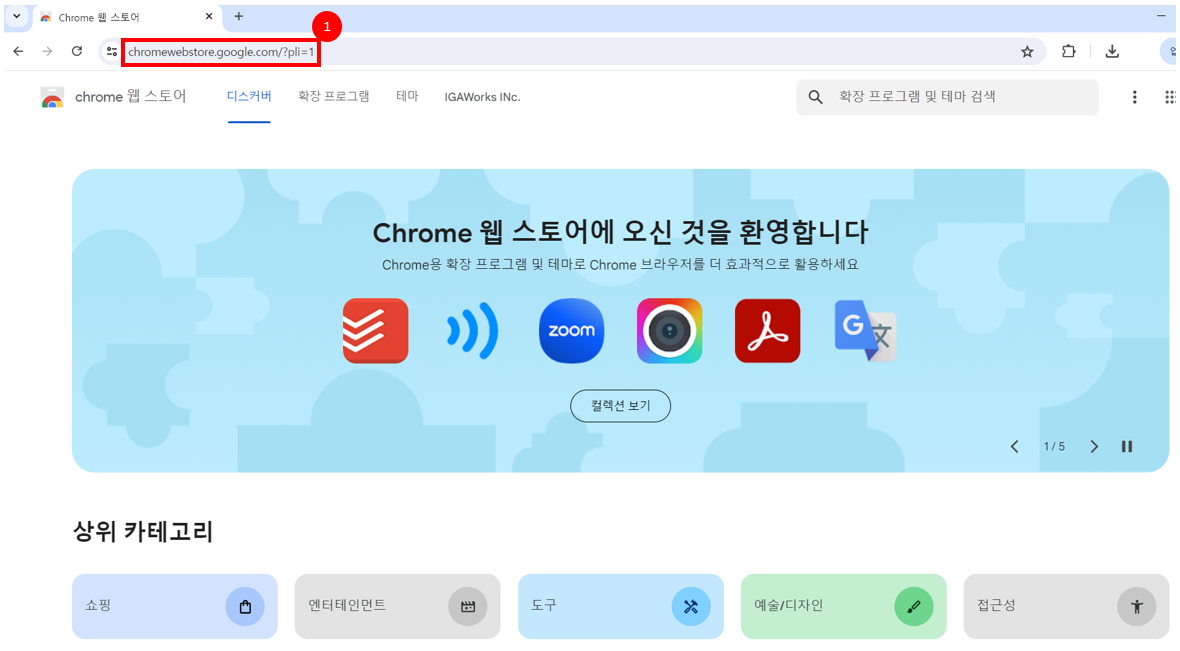Click the 1 / 5 slide counter
The height and width of the screenshot is (651, 1180).
1054,446
